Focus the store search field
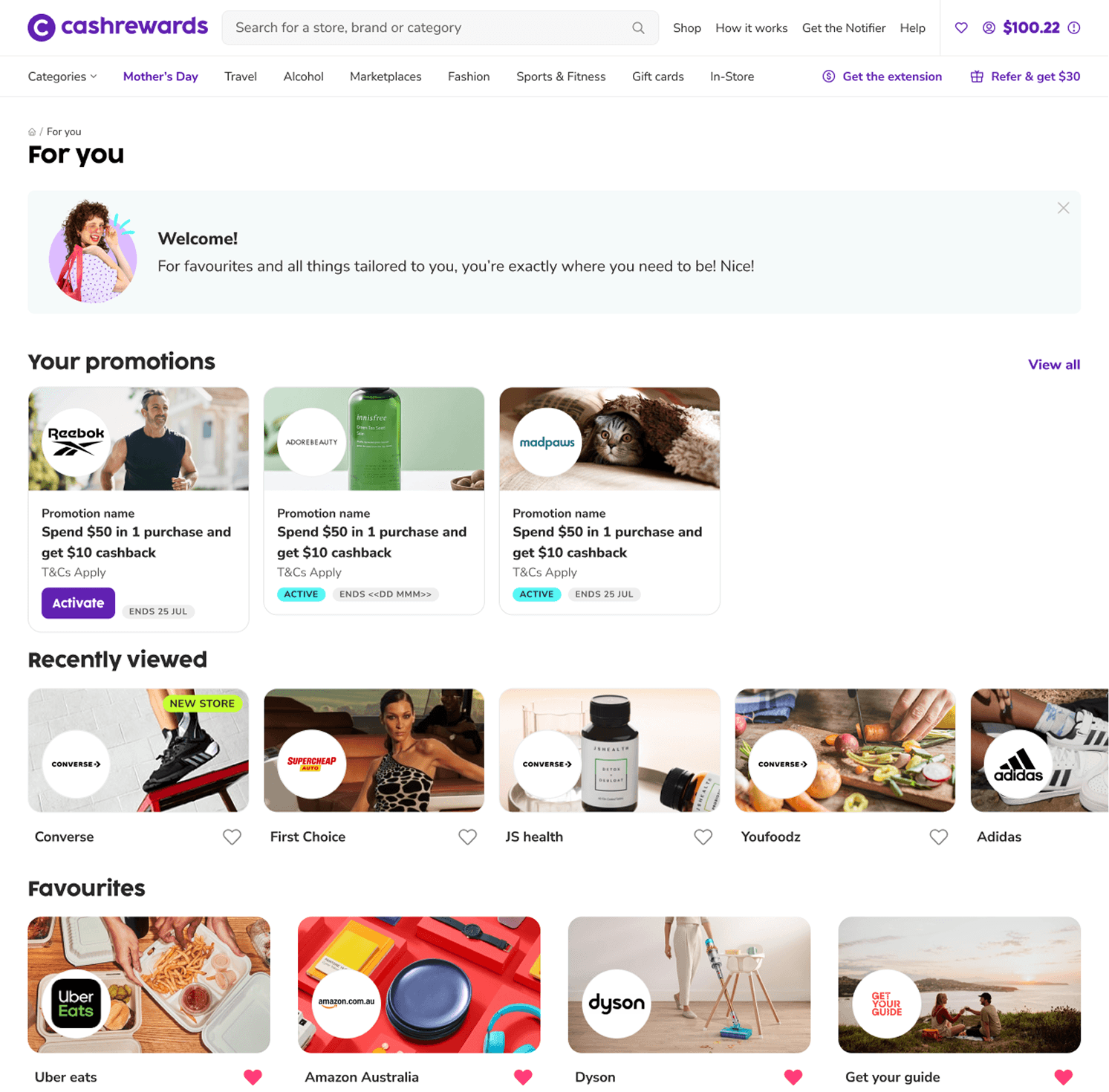1109x1092 pixels. pos(440,27)
